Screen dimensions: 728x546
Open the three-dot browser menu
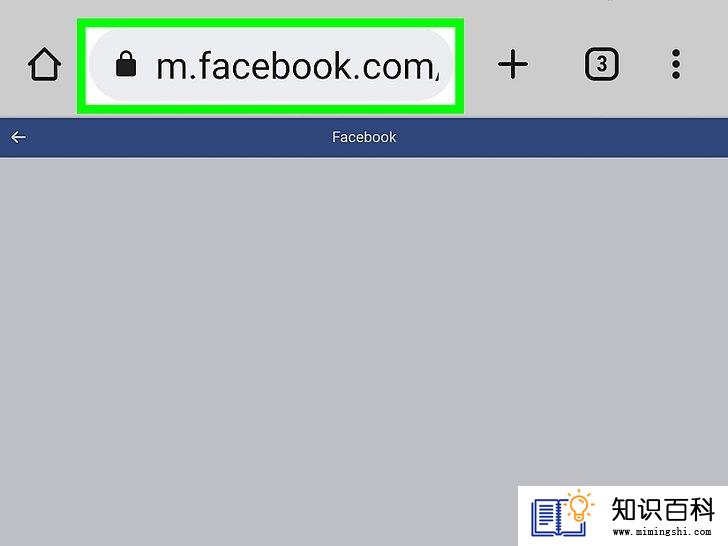[x=676, y=64]
